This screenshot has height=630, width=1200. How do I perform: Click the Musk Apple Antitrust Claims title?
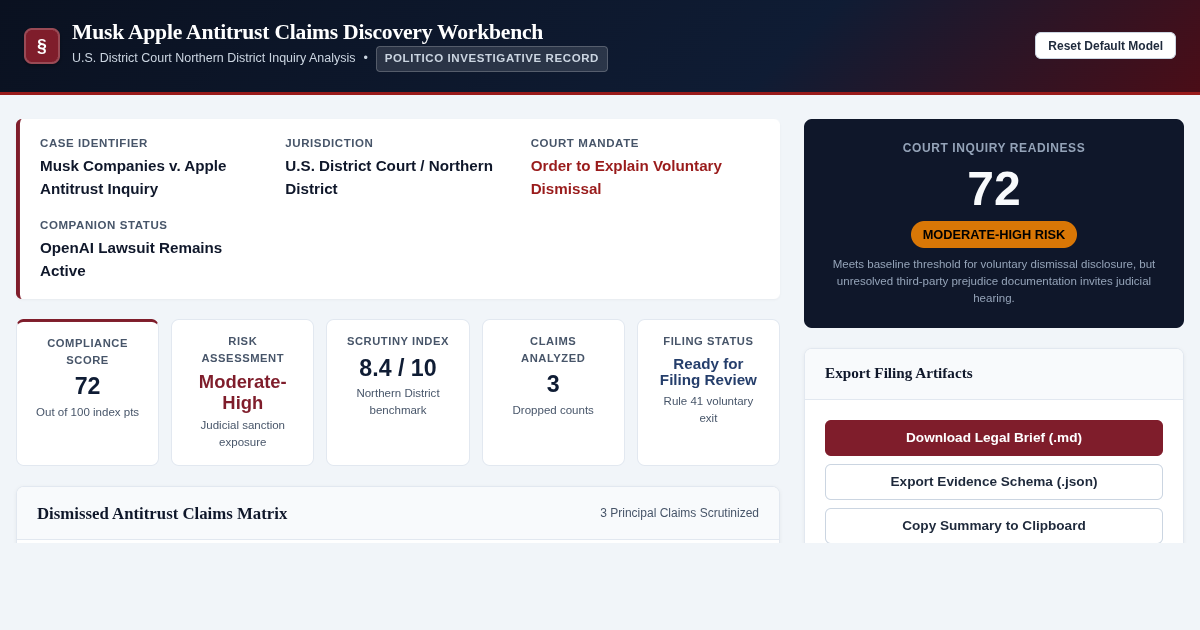(x=308, y=32)
